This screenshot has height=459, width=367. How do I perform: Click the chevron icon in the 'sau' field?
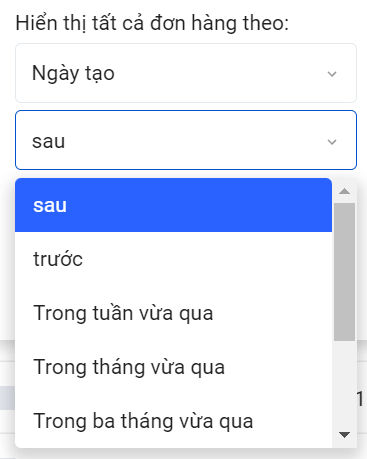(332, 142)
